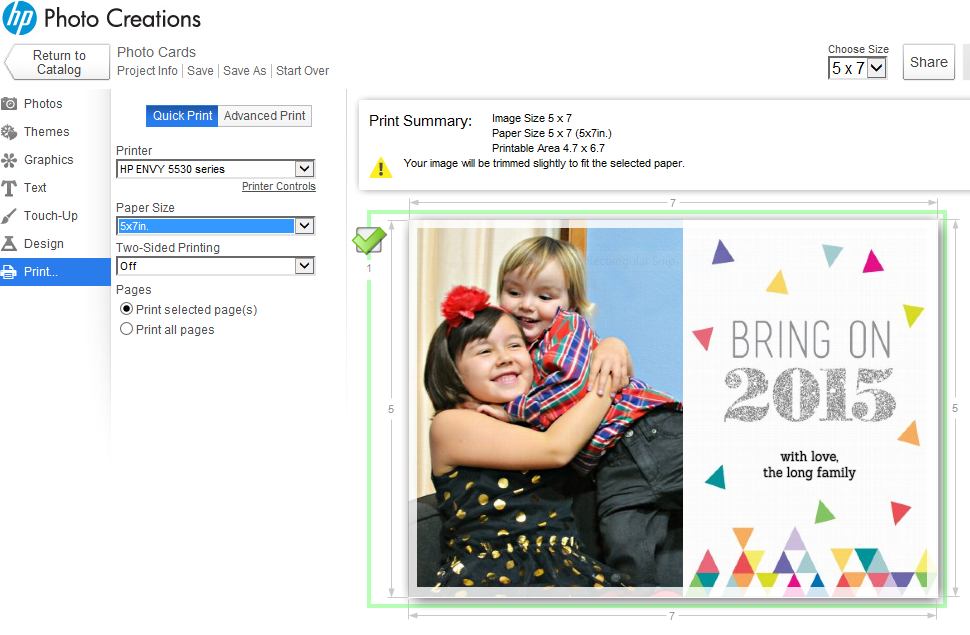Open the Text panel label
Image resolution: width=970 pixels, height=635 pixels.
(x=35, y=188)
